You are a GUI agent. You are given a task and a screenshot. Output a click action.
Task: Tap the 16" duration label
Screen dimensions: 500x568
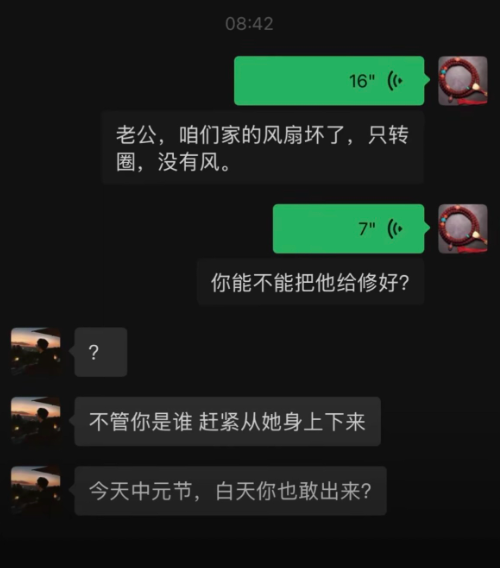(362, 81)
